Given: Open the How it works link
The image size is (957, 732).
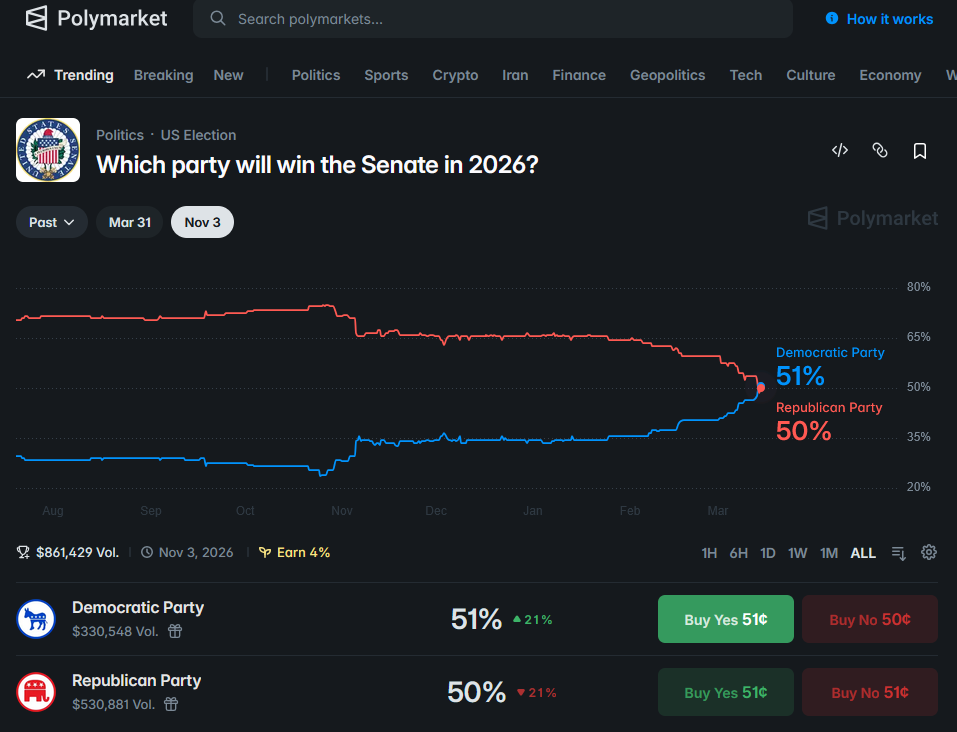Looking at the screenshot, I should [879, 19].
